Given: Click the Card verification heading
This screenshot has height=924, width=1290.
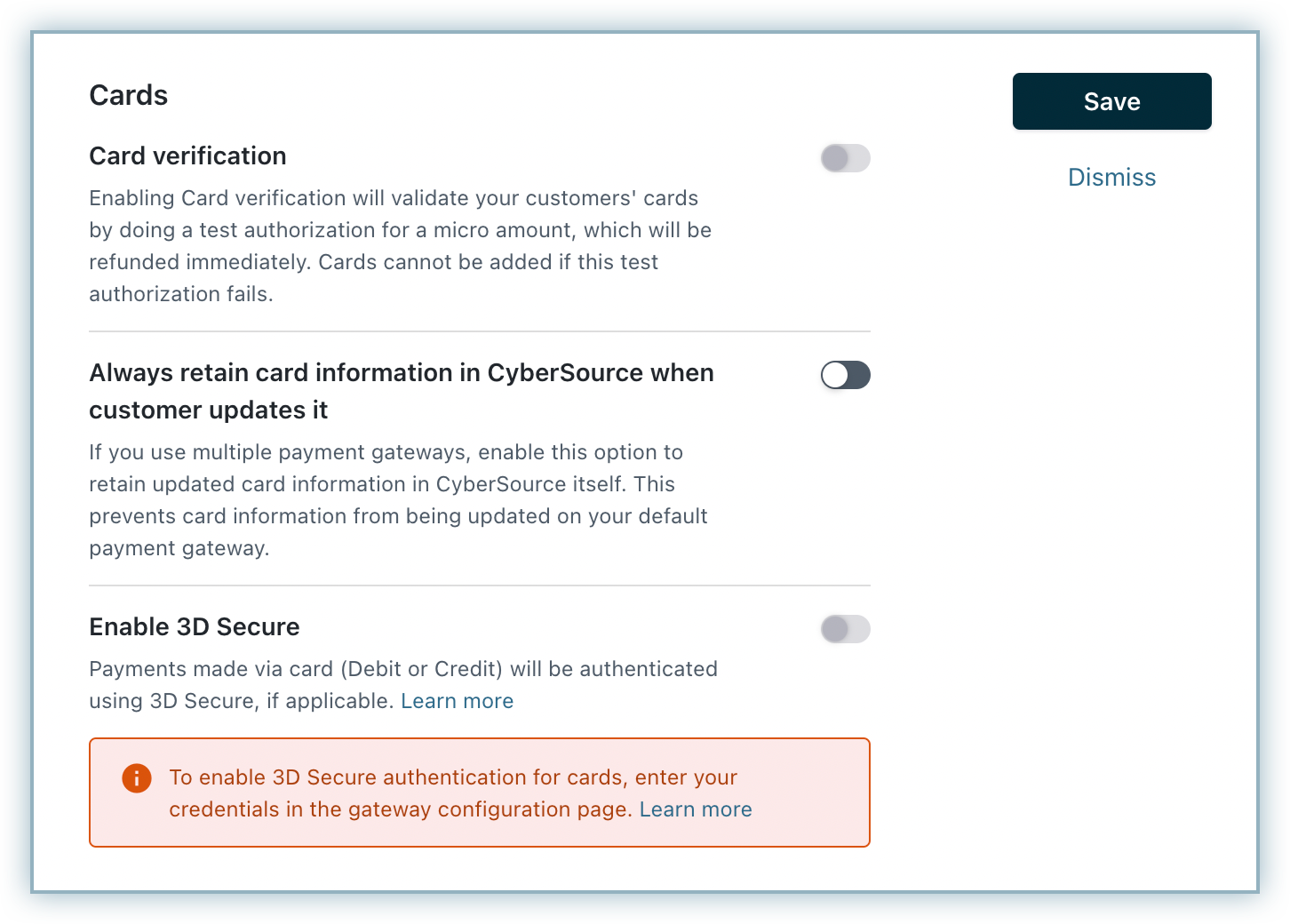Looking at the screenshot, I should (x=187, y=156).
